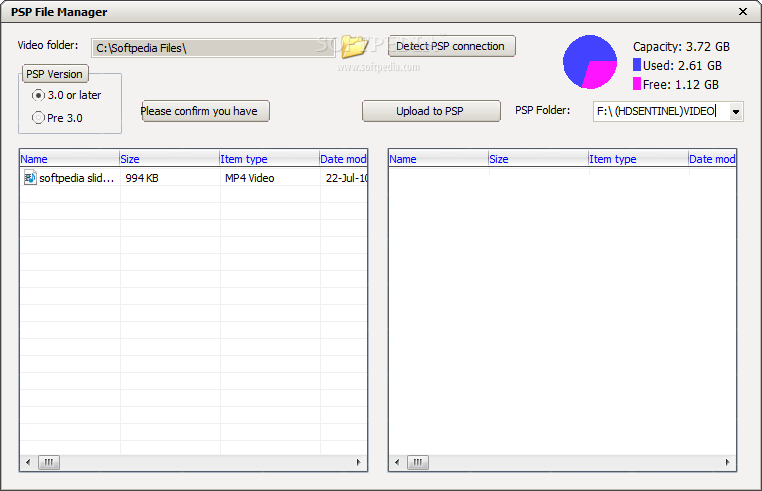Image resolution: width=762 pixels, height=491 pixels.
Task: Close the PSP File Manager window
Action: pos(743,11)
